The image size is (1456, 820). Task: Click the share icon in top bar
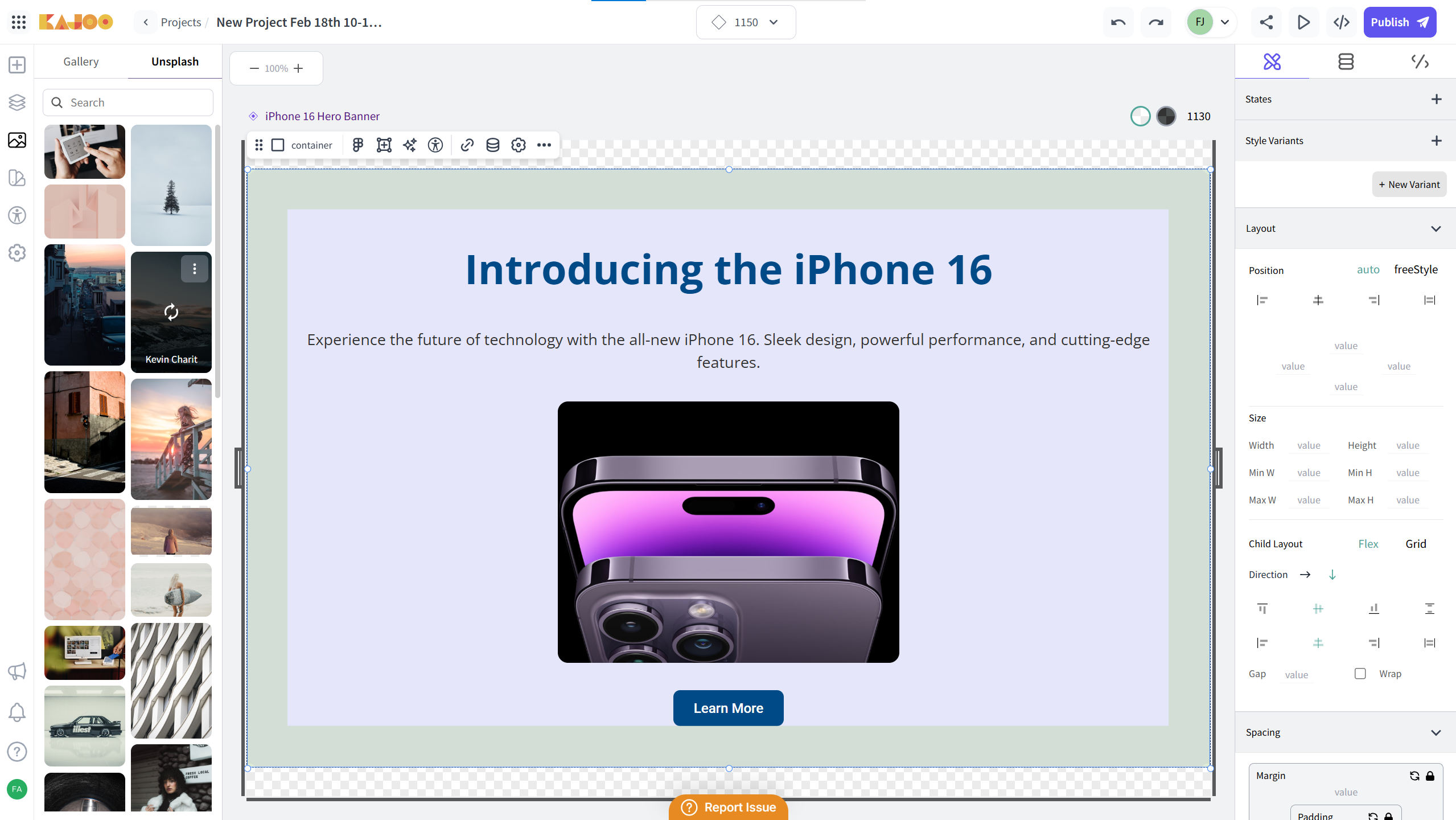(x=1266, y=22)
